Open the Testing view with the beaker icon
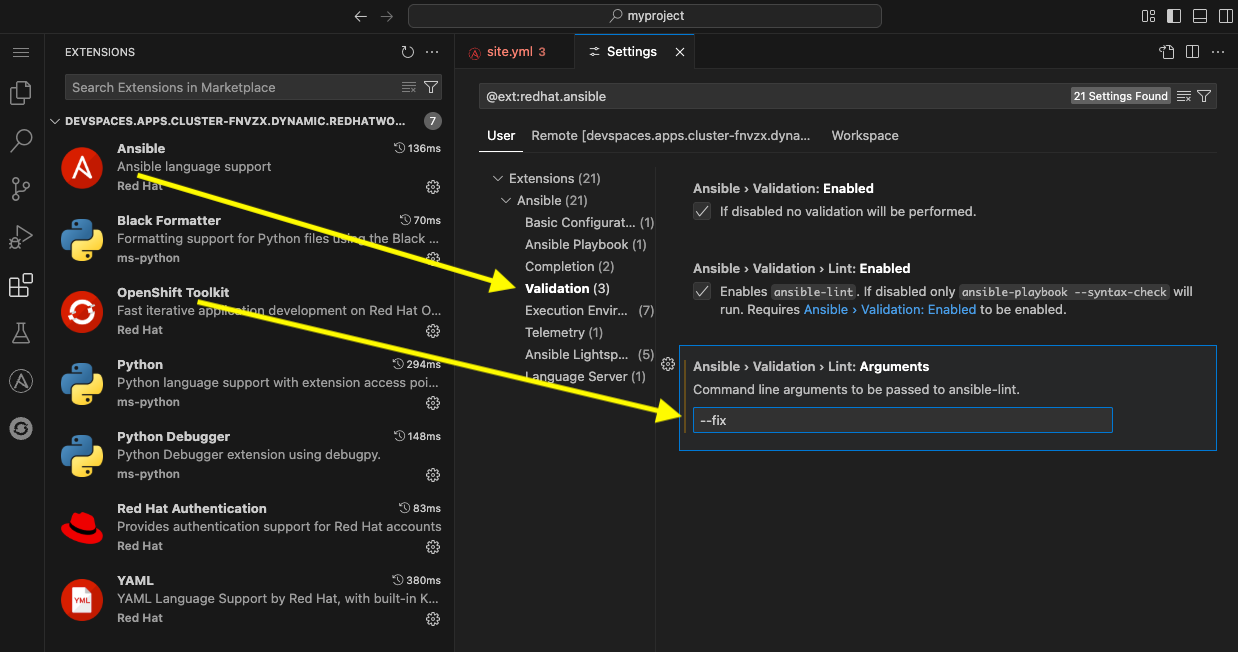 click(x=21, y=333)
